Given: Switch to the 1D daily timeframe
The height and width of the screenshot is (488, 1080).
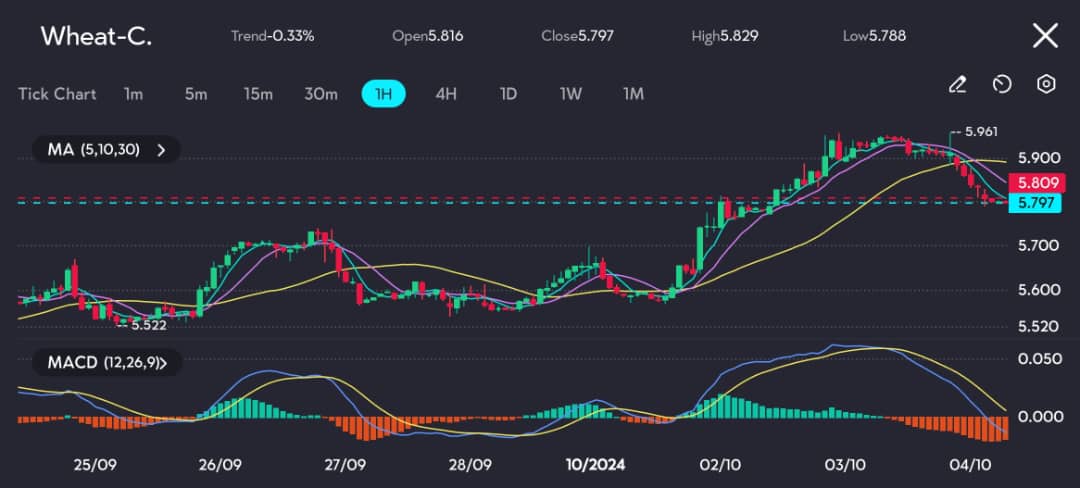Looking at the screenshot, I should [x=508, y=94].
